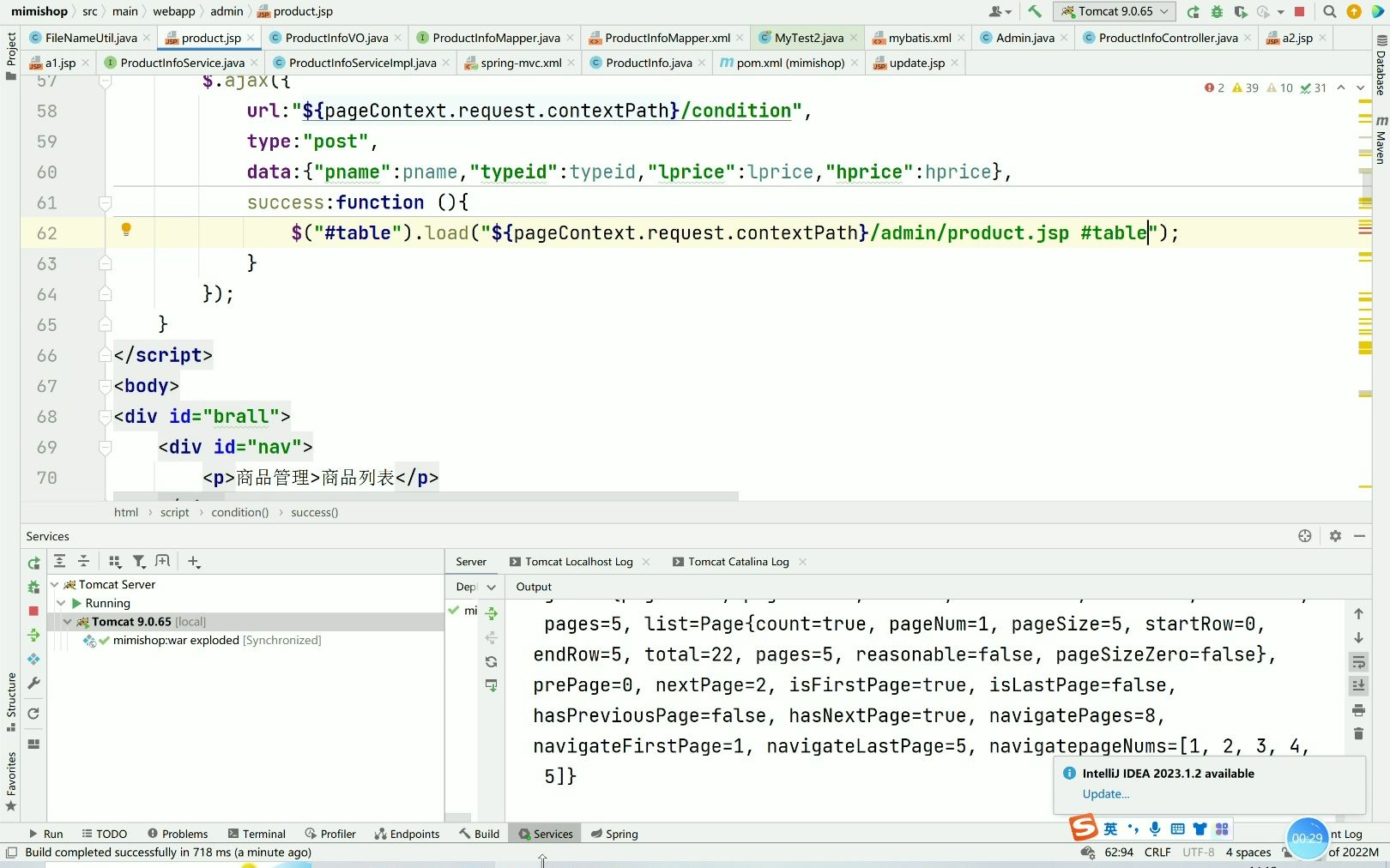Stop the server with the red square in Services
This screenshot has width=1390, height=868.
(x=33, y=611)
